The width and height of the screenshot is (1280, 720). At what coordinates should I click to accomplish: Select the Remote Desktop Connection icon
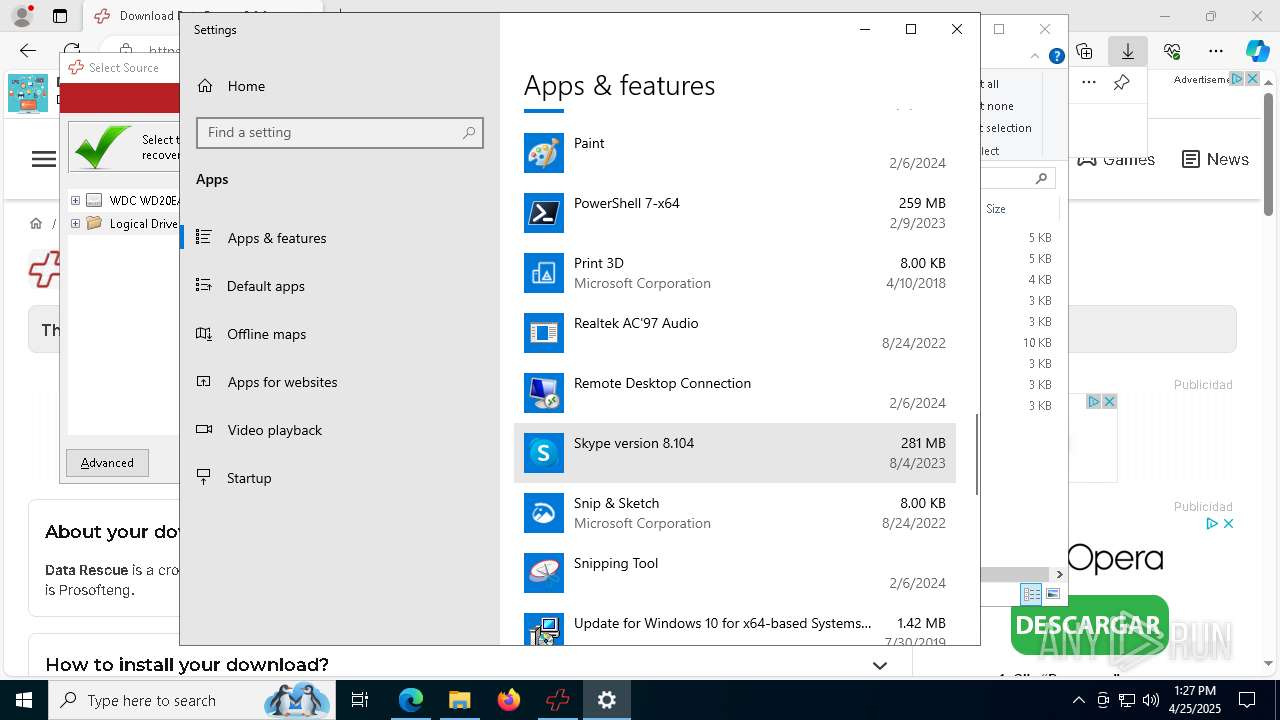[544, 393]
